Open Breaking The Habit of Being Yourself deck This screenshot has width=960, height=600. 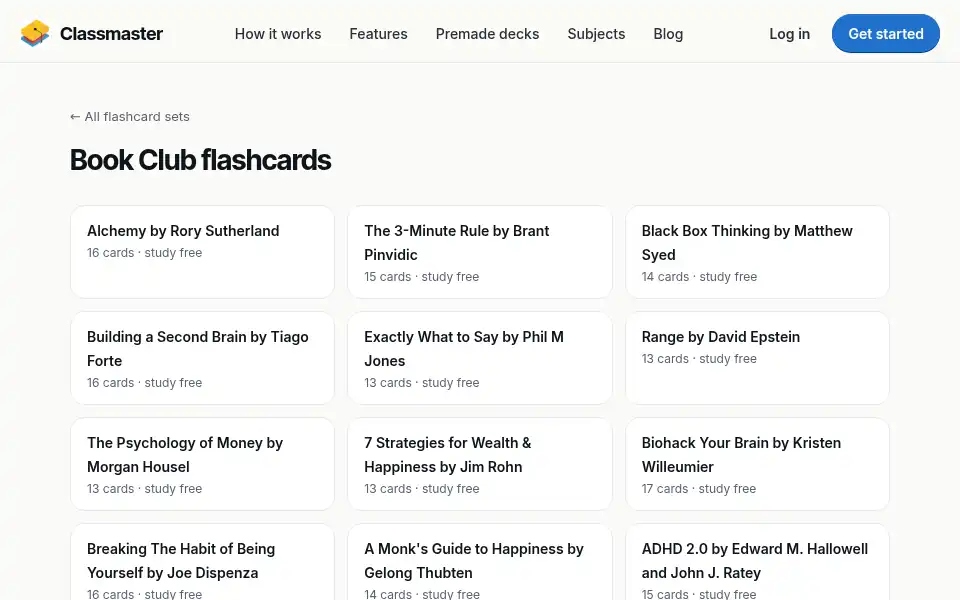click(203, 562)
